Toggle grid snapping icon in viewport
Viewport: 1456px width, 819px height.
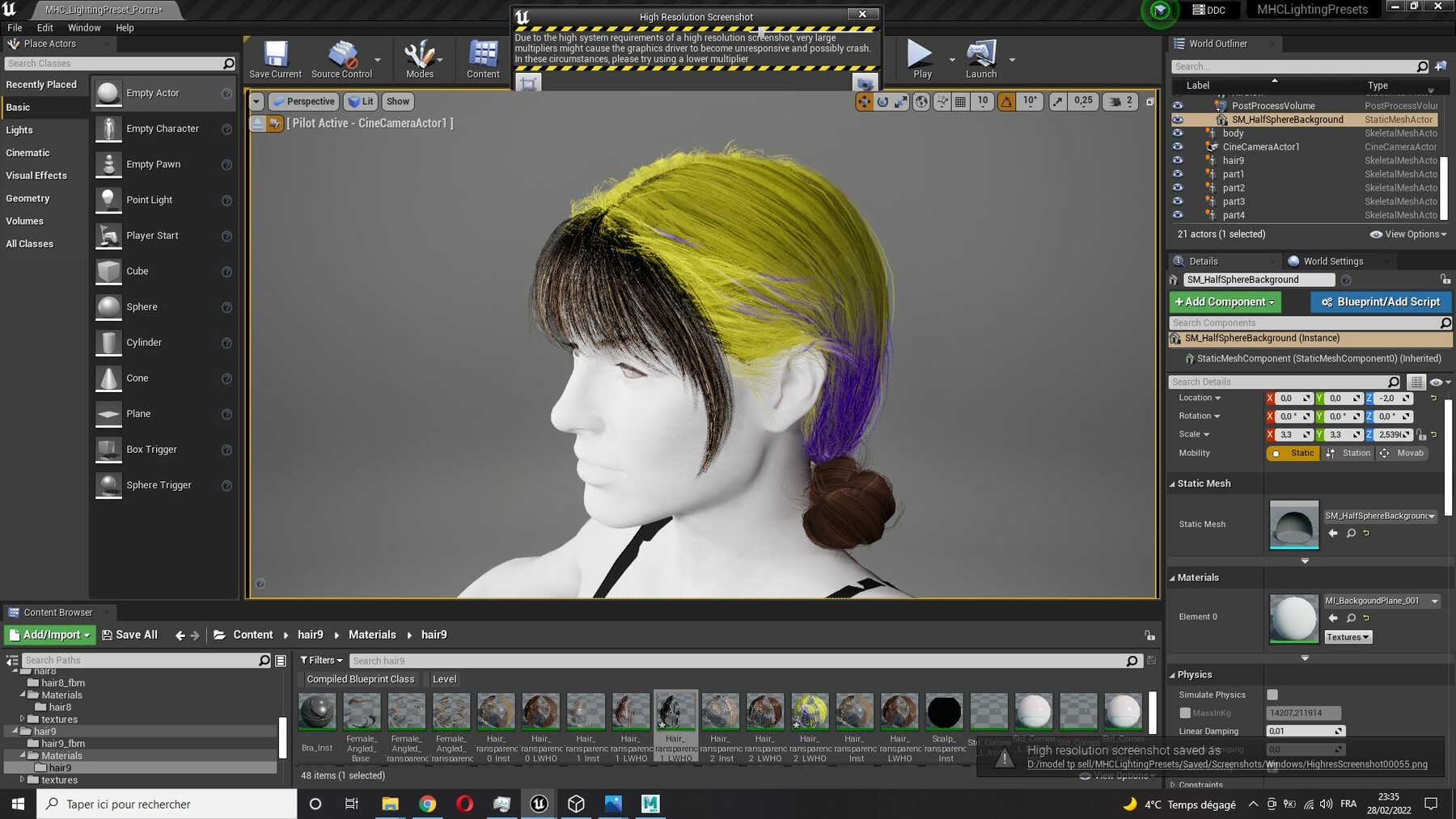click(x=960, y=101)
